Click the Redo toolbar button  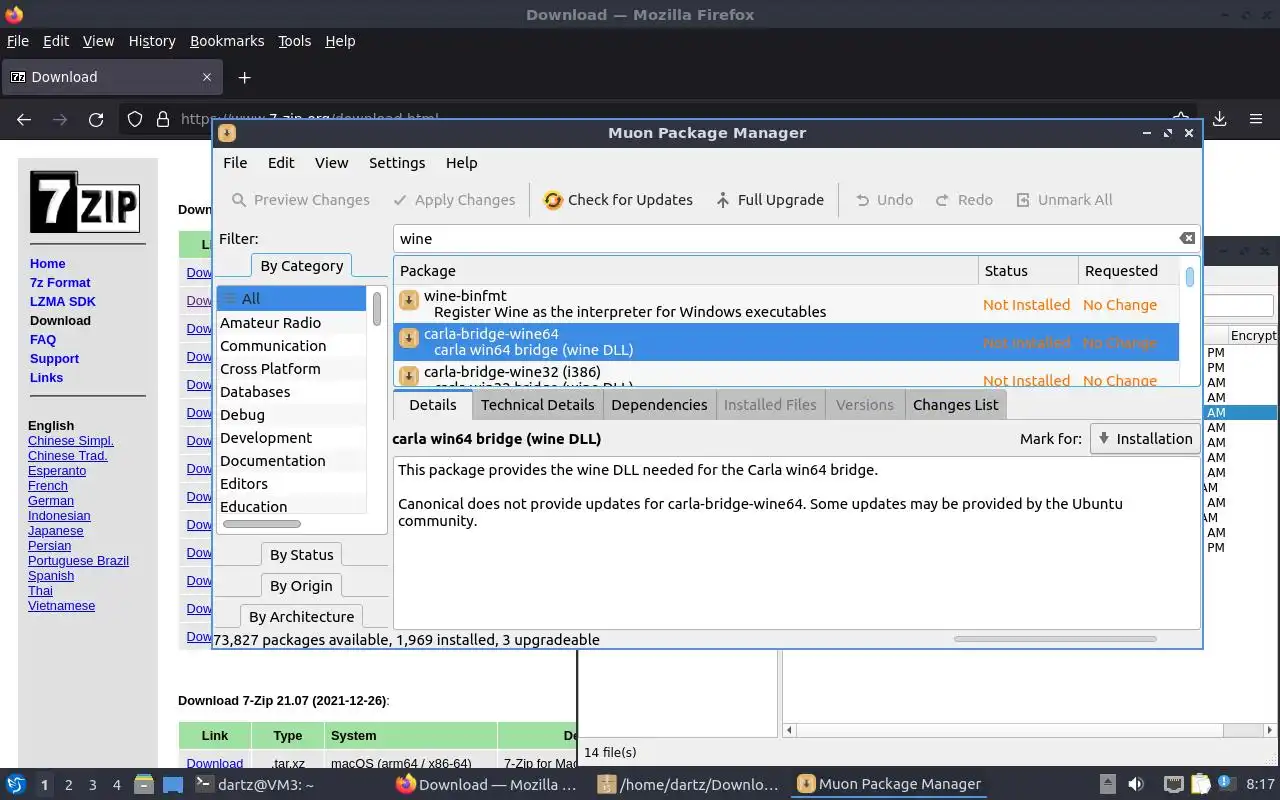point(964,200)
